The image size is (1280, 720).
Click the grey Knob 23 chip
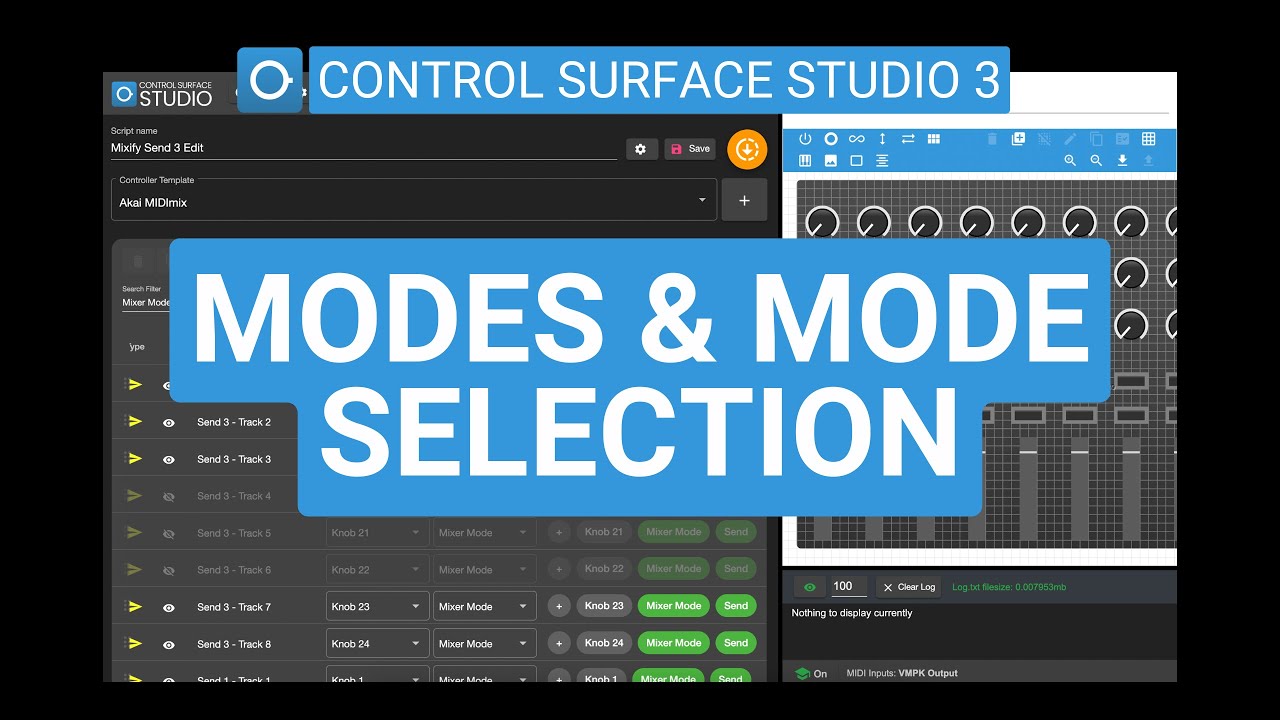pos(604,606)
